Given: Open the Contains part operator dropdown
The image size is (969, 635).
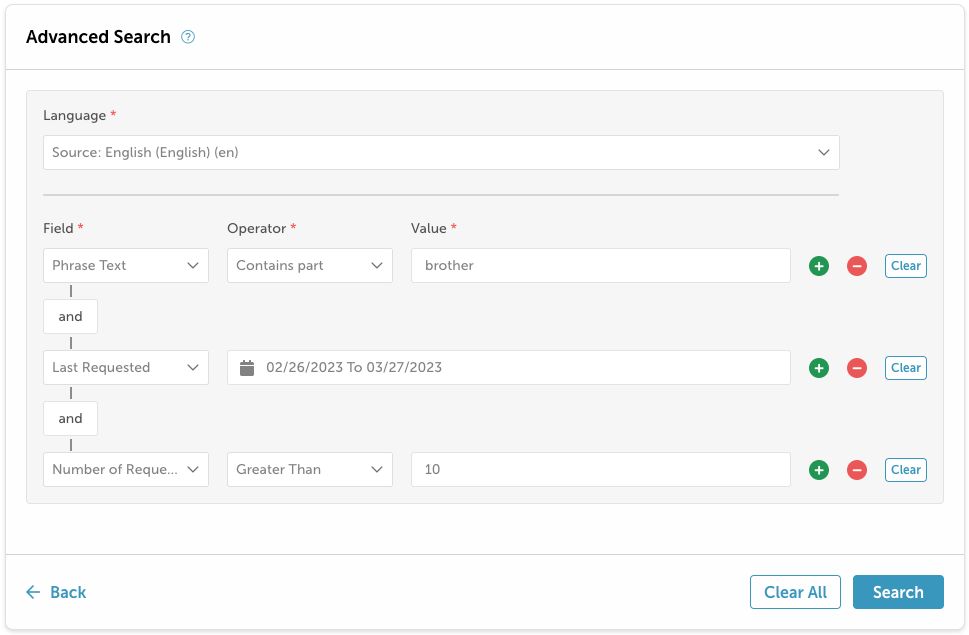Looking at the screenshot, I should pyautogui.click(x=310, y=266).
